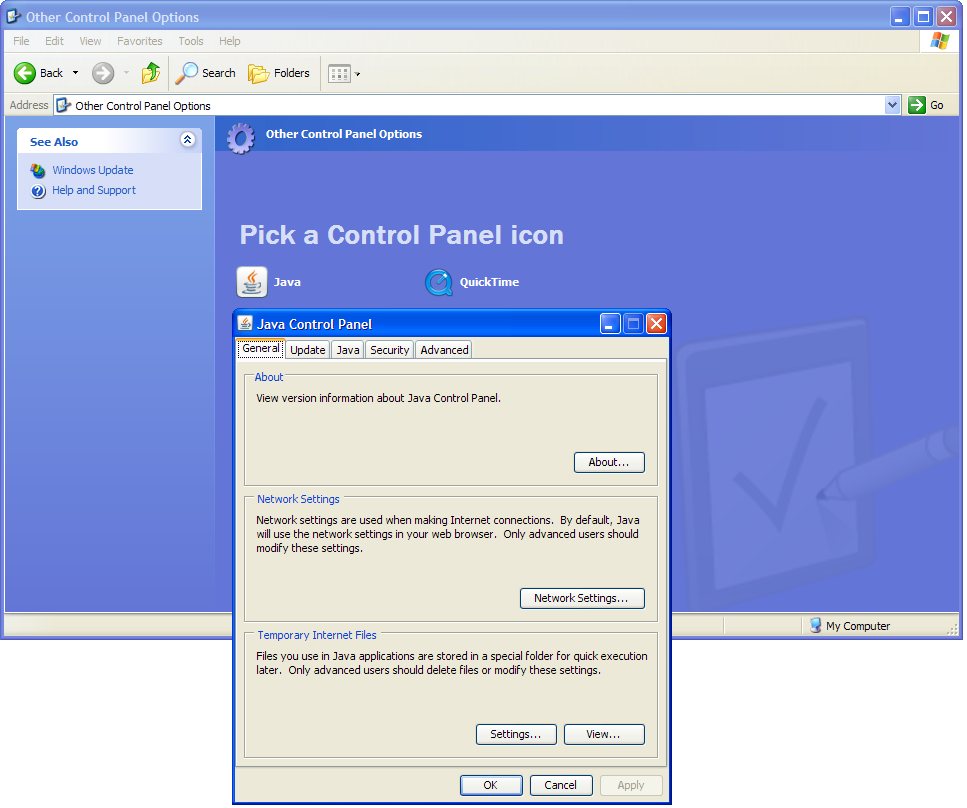Image resolution: width=967 pixels, height=808 pixels.
Task: Click the 'See Also' panel header text
Action: click(x=54, y=142)
